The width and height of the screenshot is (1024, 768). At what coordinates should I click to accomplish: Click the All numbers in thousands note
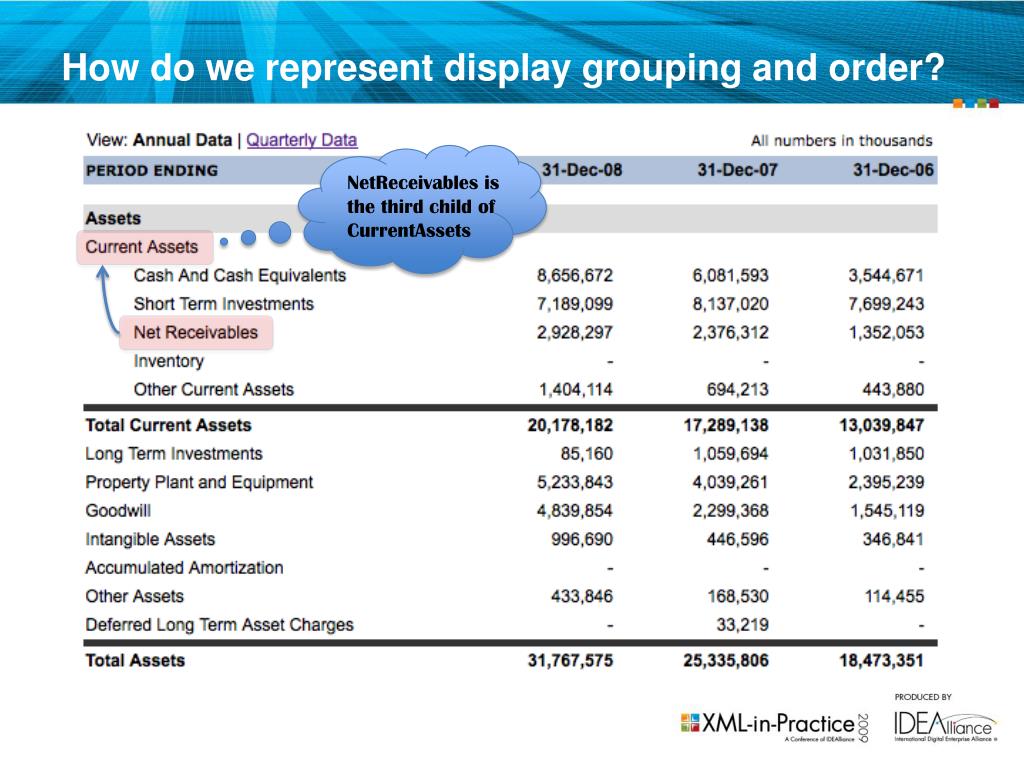tap(842, 141)
